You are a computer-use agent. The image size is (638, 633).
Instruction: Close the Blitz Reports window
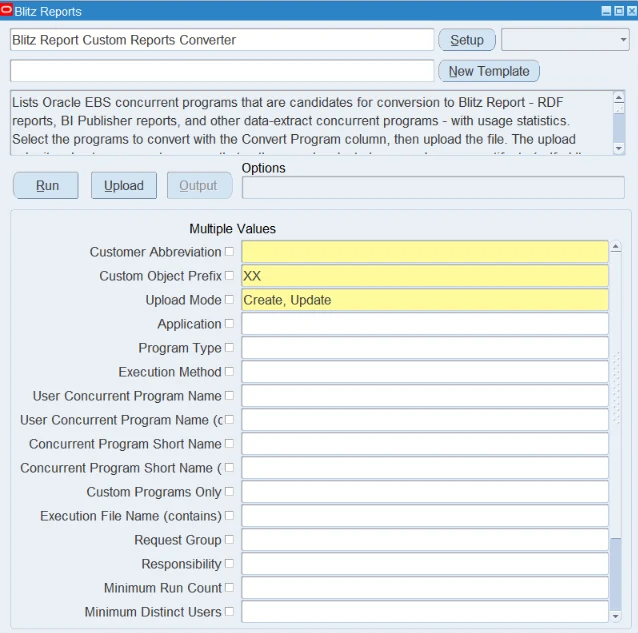632,11
